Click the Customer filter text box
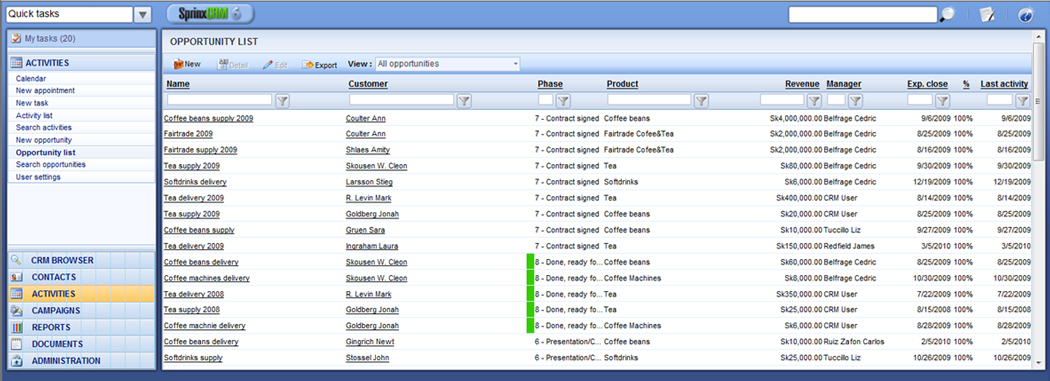 pyautogui.click(x=402, y=99)
